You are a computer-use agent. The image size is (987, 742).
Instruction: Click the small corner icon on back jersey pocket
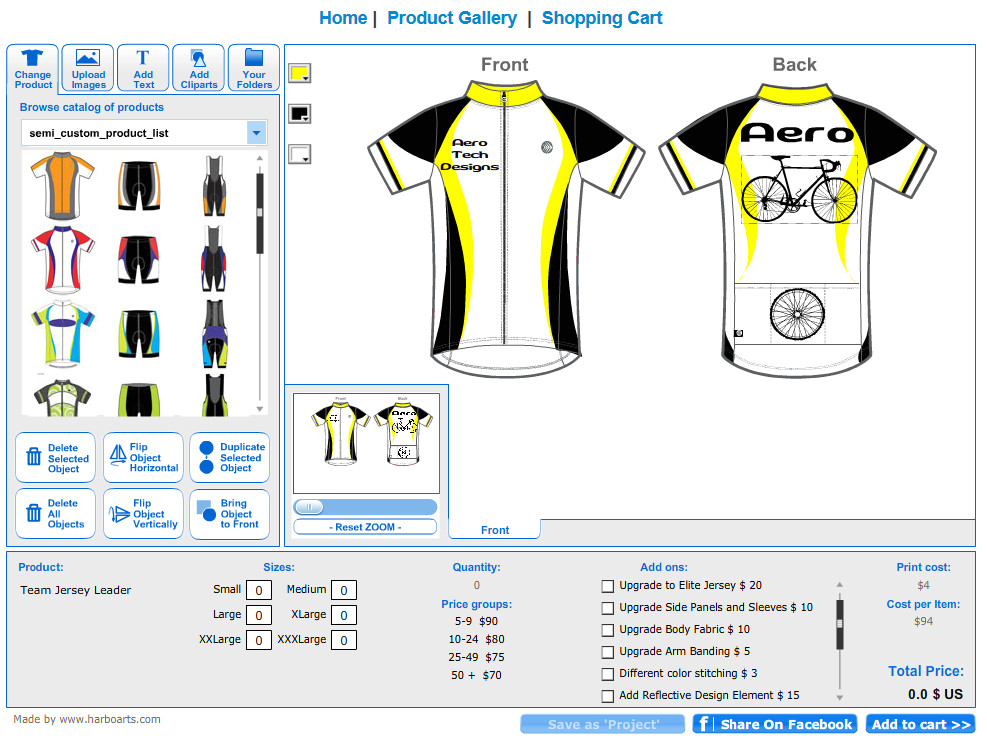click(739, 333)
